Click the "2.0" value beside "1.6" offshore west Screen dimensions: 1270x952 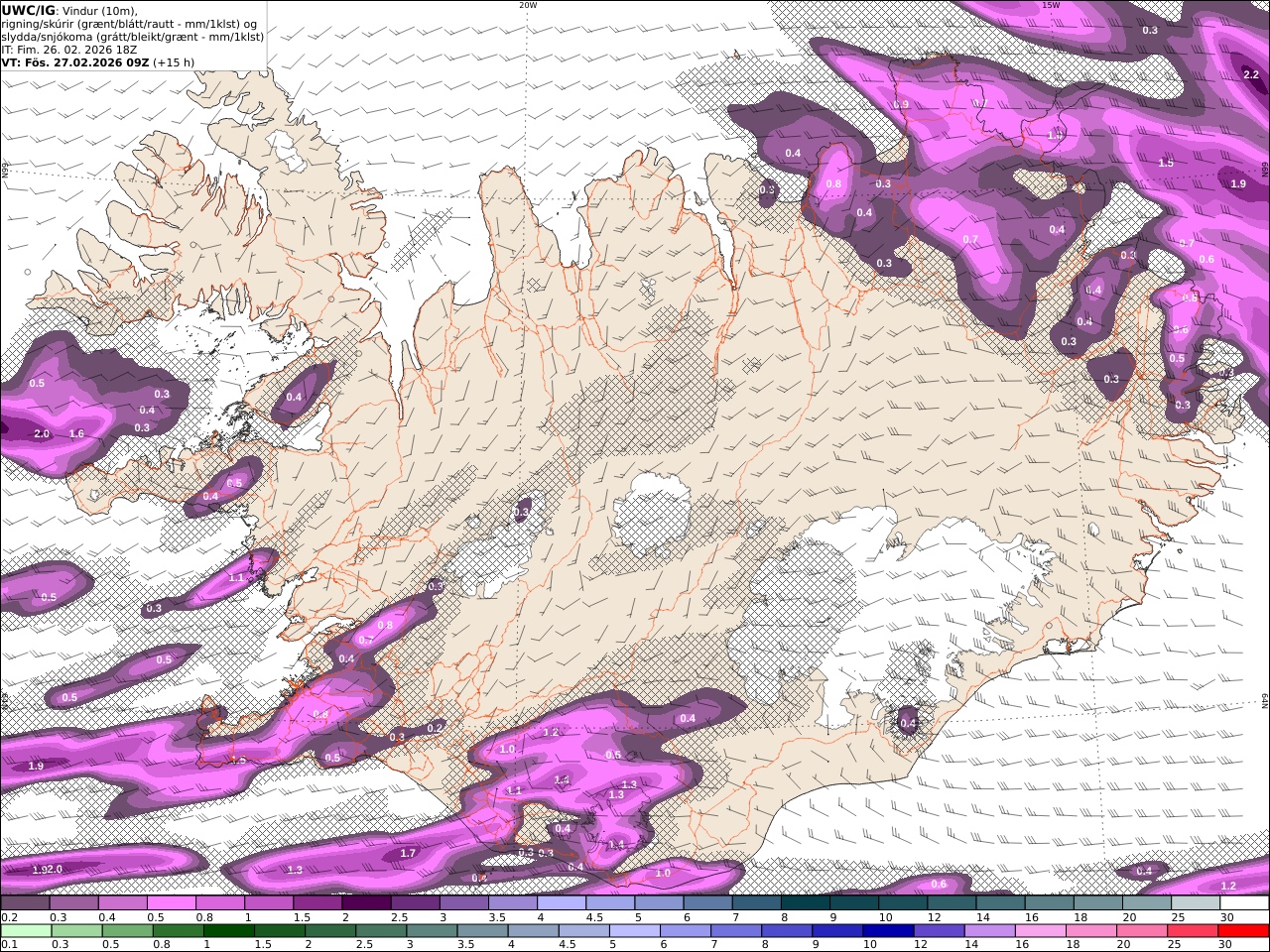pos(42,433)
